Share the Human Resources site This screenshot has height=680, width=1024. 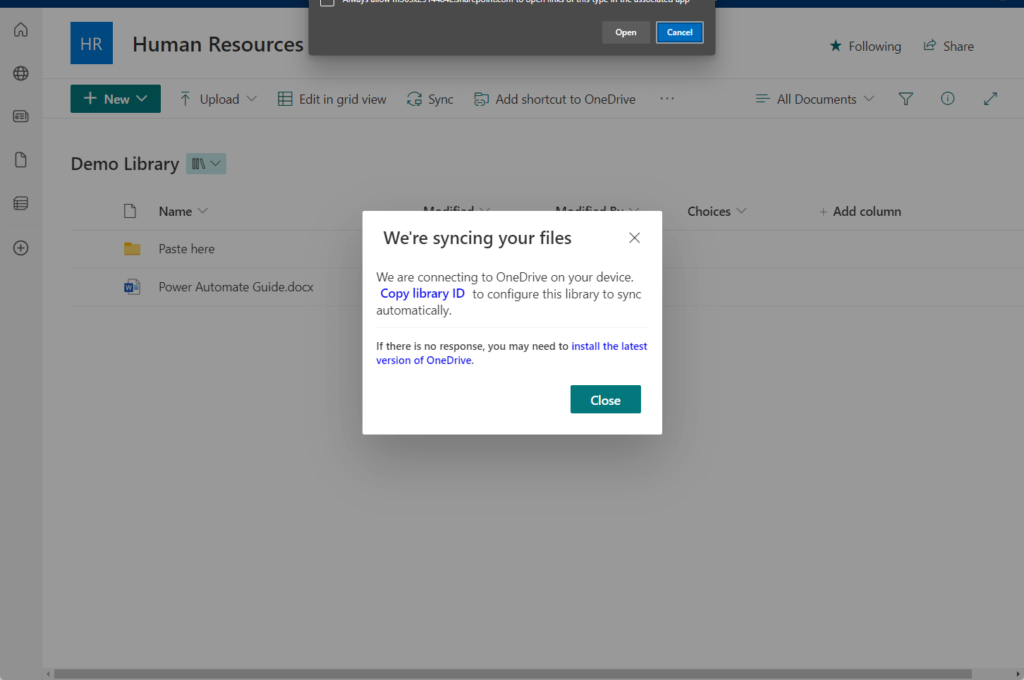(948, 46)
